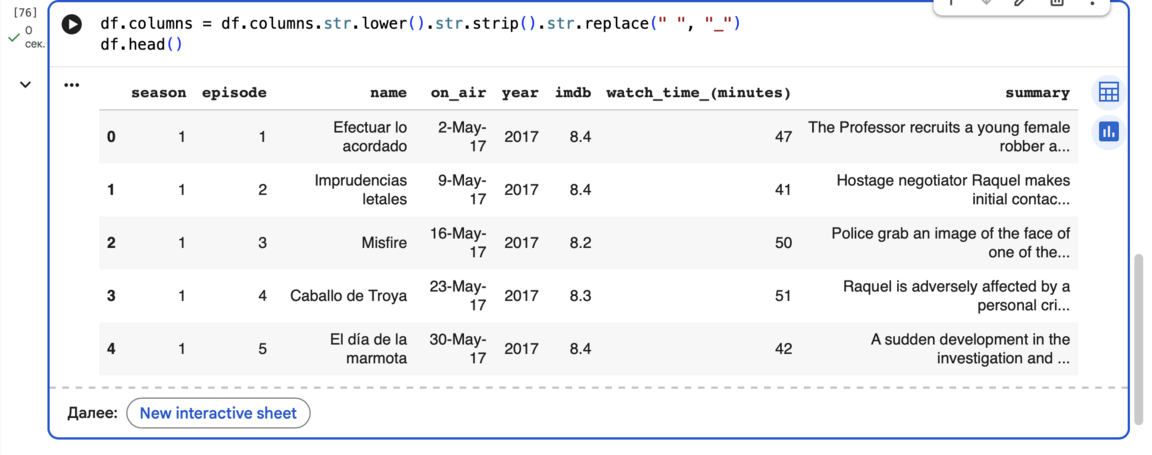
Task: Open output actions three-dot menu
Action: 71,85
